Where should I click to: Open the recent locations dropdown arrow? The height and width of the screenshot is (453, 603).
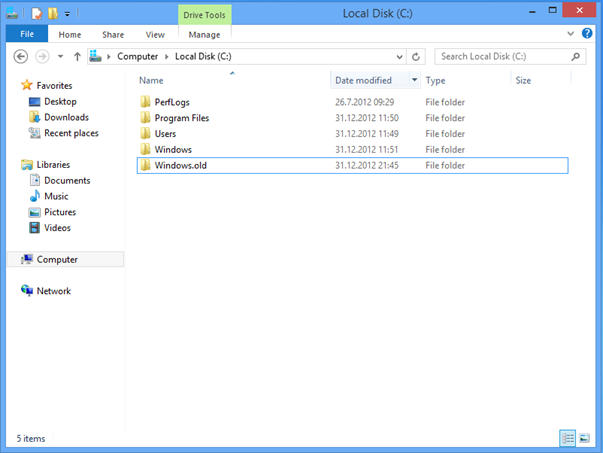(x=60, y=57)
